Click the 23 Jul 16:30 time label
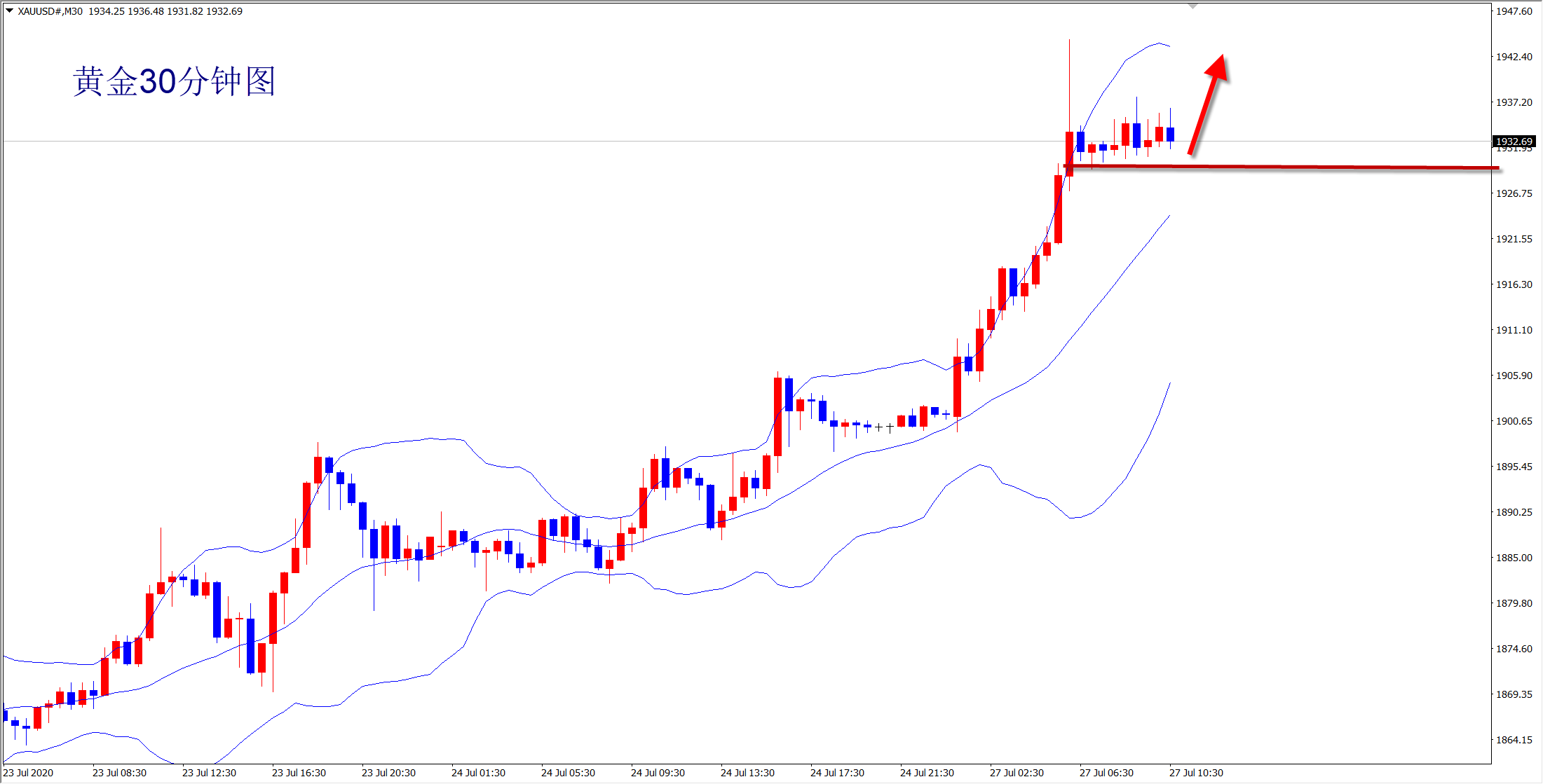Image resolution: width=1543 pixels, height=784 pixels. coord(299,773)
